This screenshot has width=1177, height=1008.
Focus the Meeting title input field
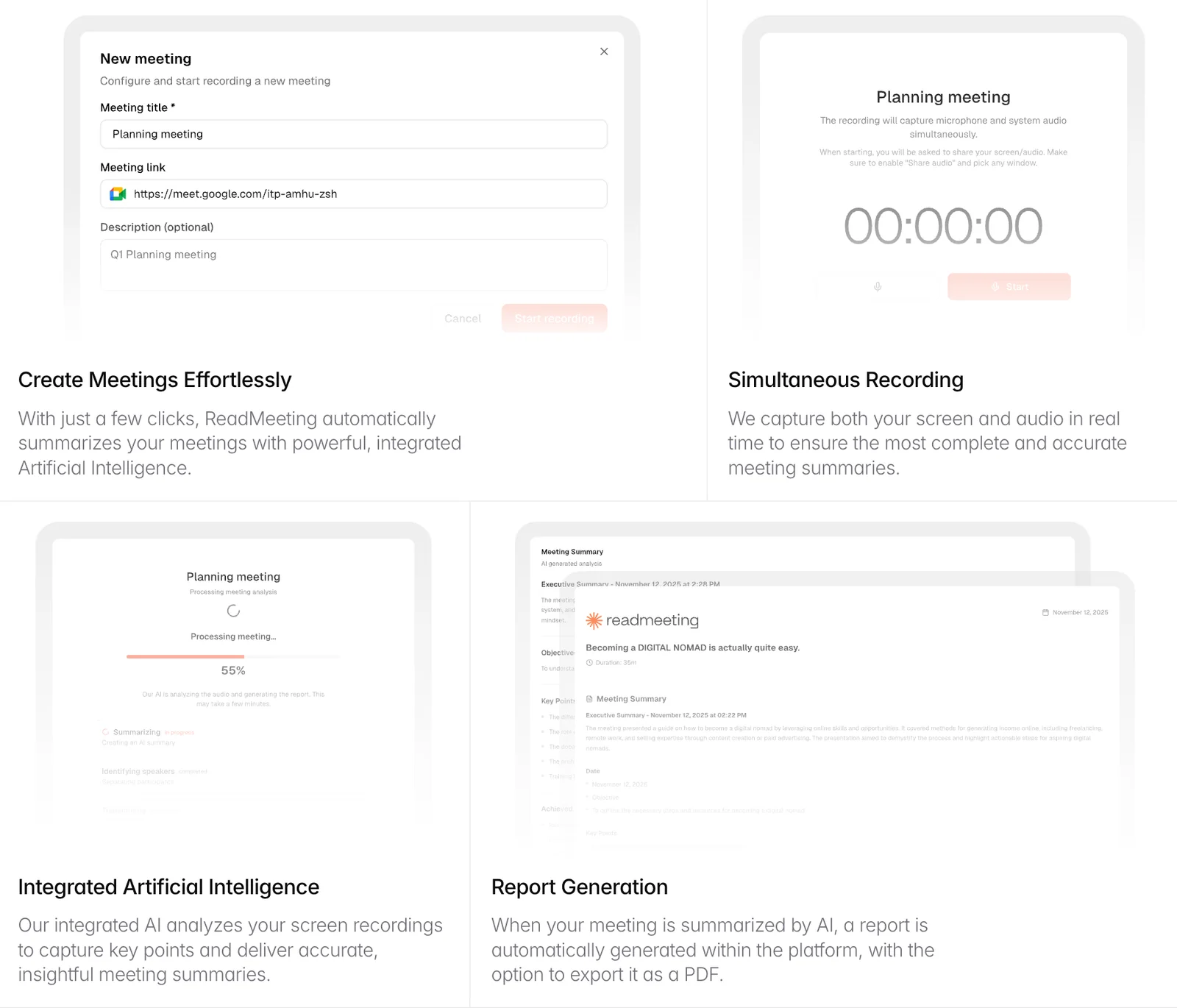coord(353,135)
